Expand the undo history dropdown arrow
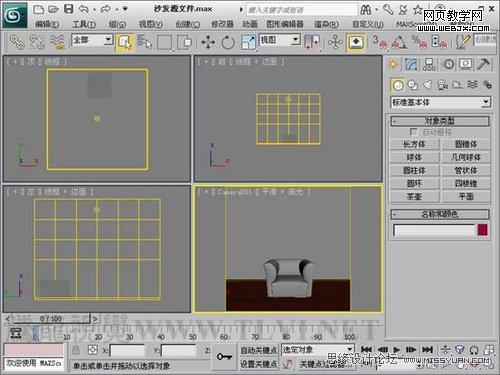Screen dimensions: 500x375 (94, 9)
